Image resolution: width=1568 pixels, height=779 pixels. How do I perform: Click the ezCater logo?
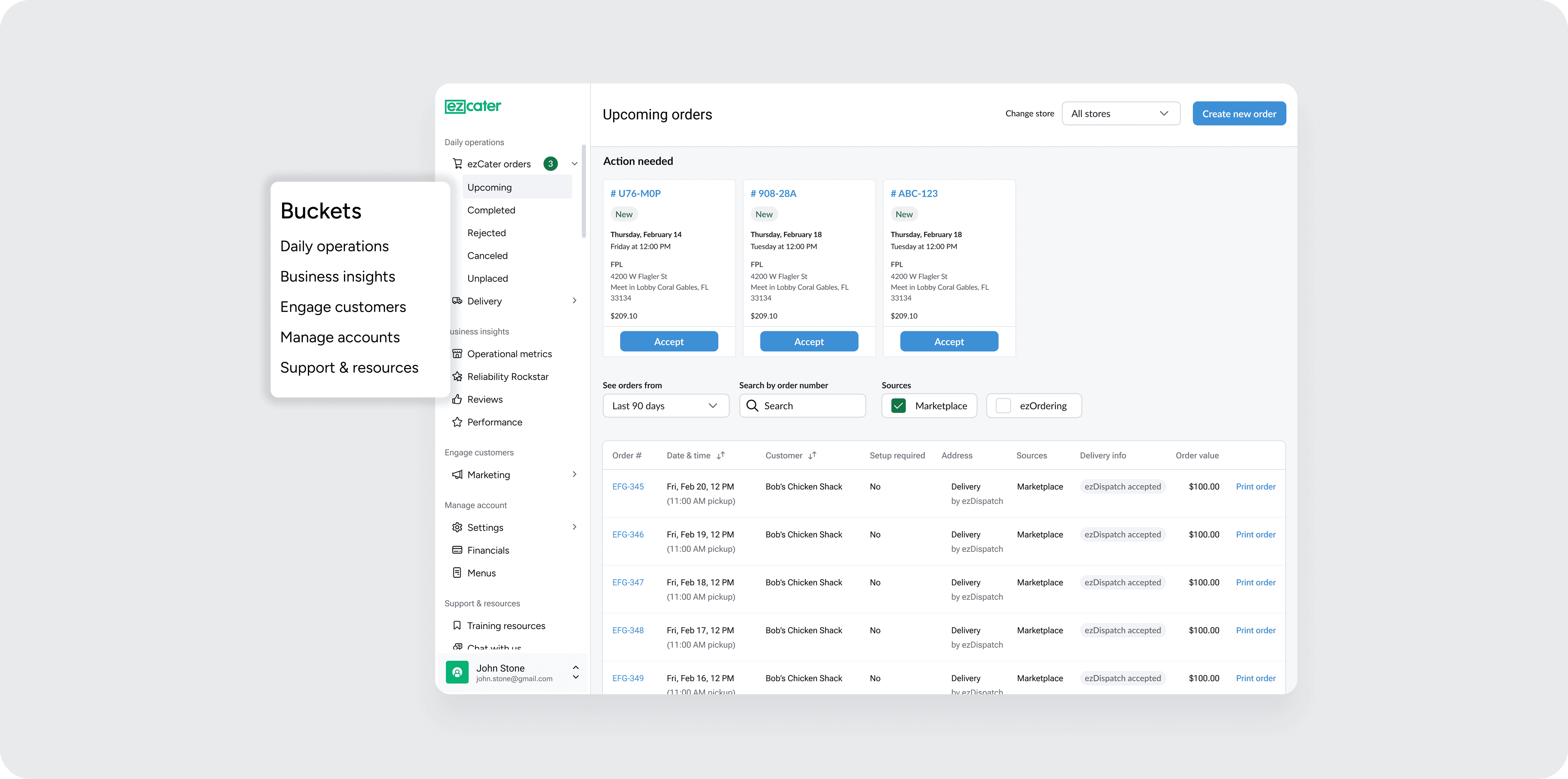pos(472,107)
